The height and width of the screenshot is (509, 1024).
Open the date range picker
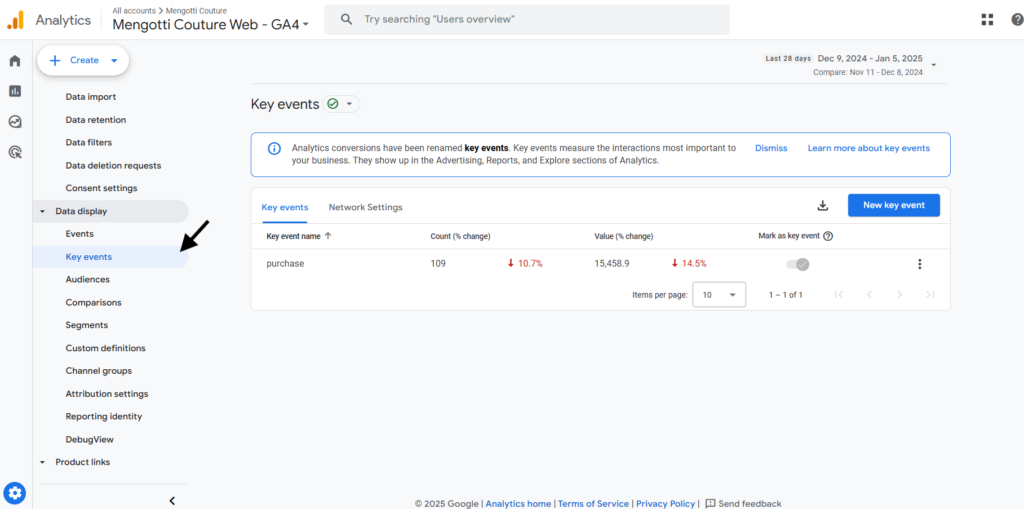pos(852,64)
